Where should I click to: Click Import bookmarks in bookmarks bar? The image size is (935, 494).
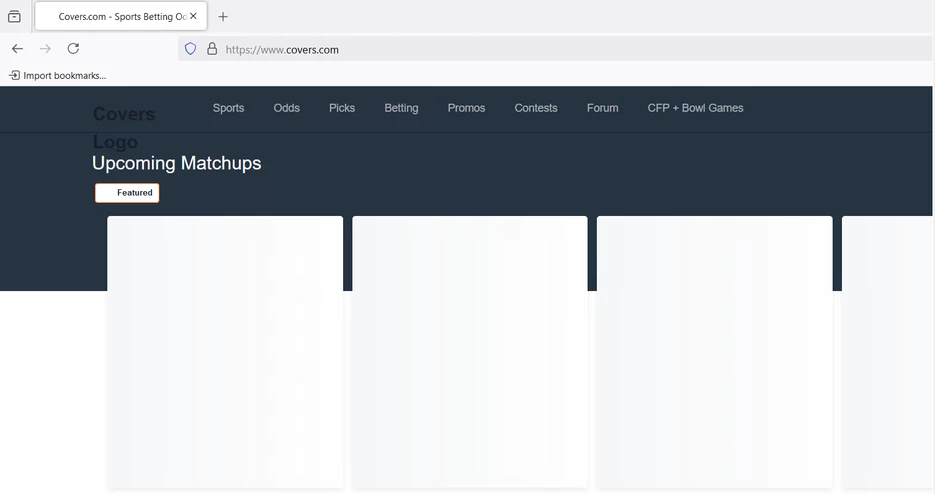click(x=57, y=76)
